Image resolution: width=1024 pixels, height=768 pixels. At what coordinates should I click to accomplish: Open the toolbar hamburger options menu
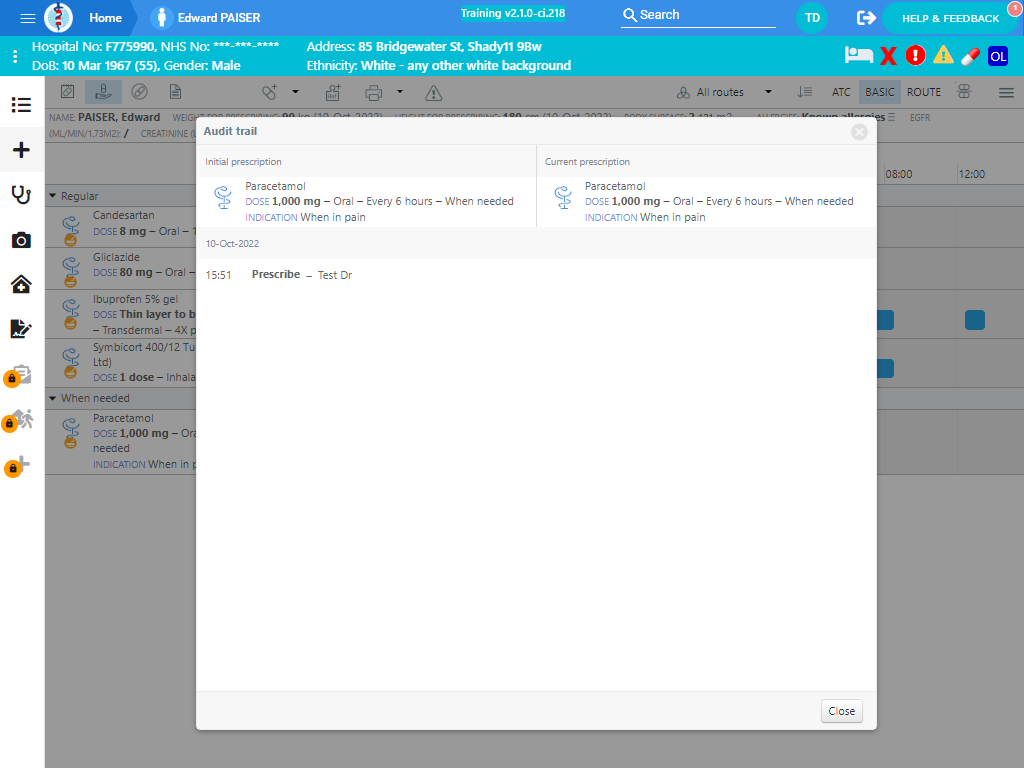1006,93
